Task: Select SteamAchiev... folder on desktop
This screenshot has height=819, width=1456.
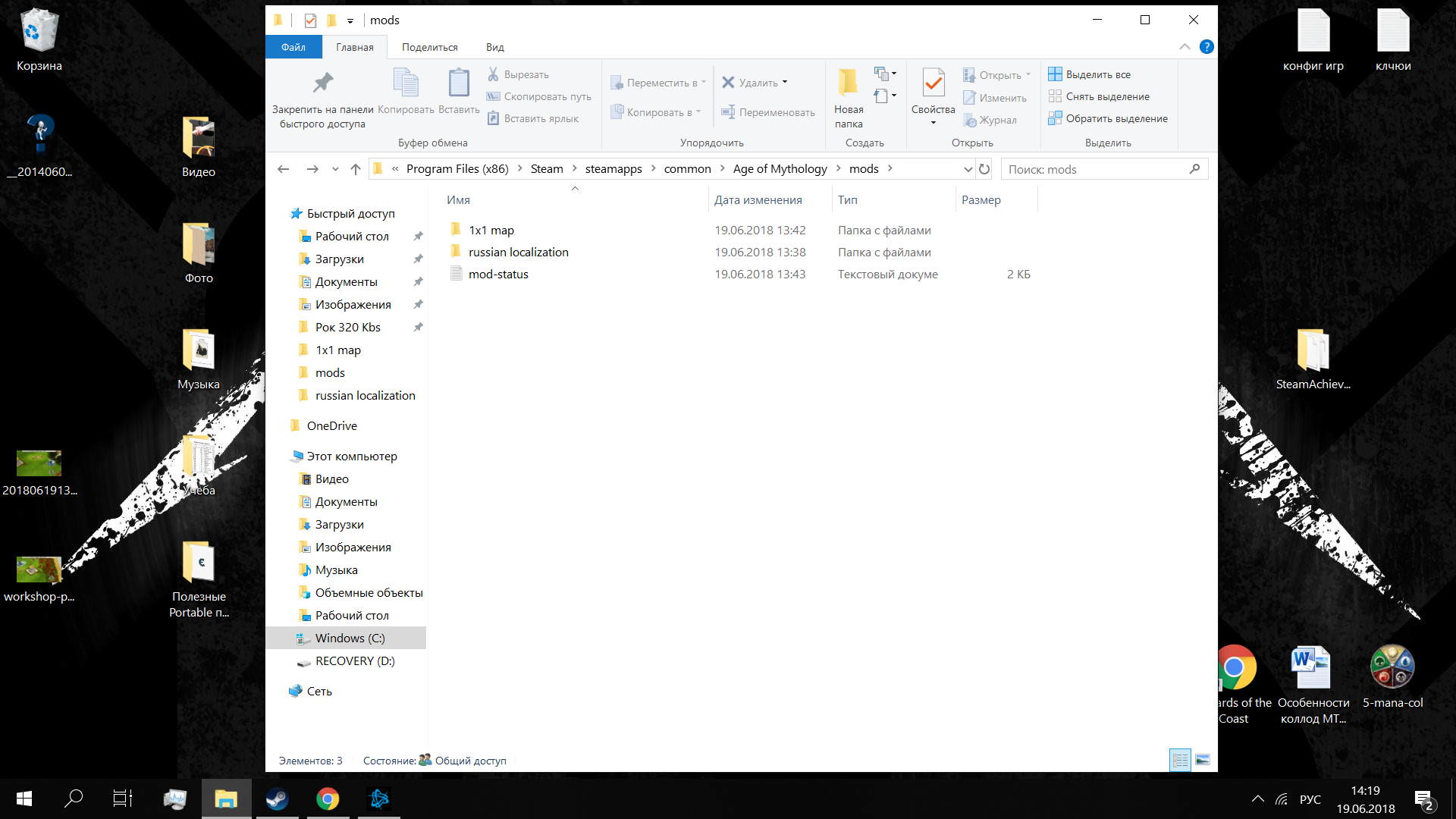Action: tap(1313, 359)
